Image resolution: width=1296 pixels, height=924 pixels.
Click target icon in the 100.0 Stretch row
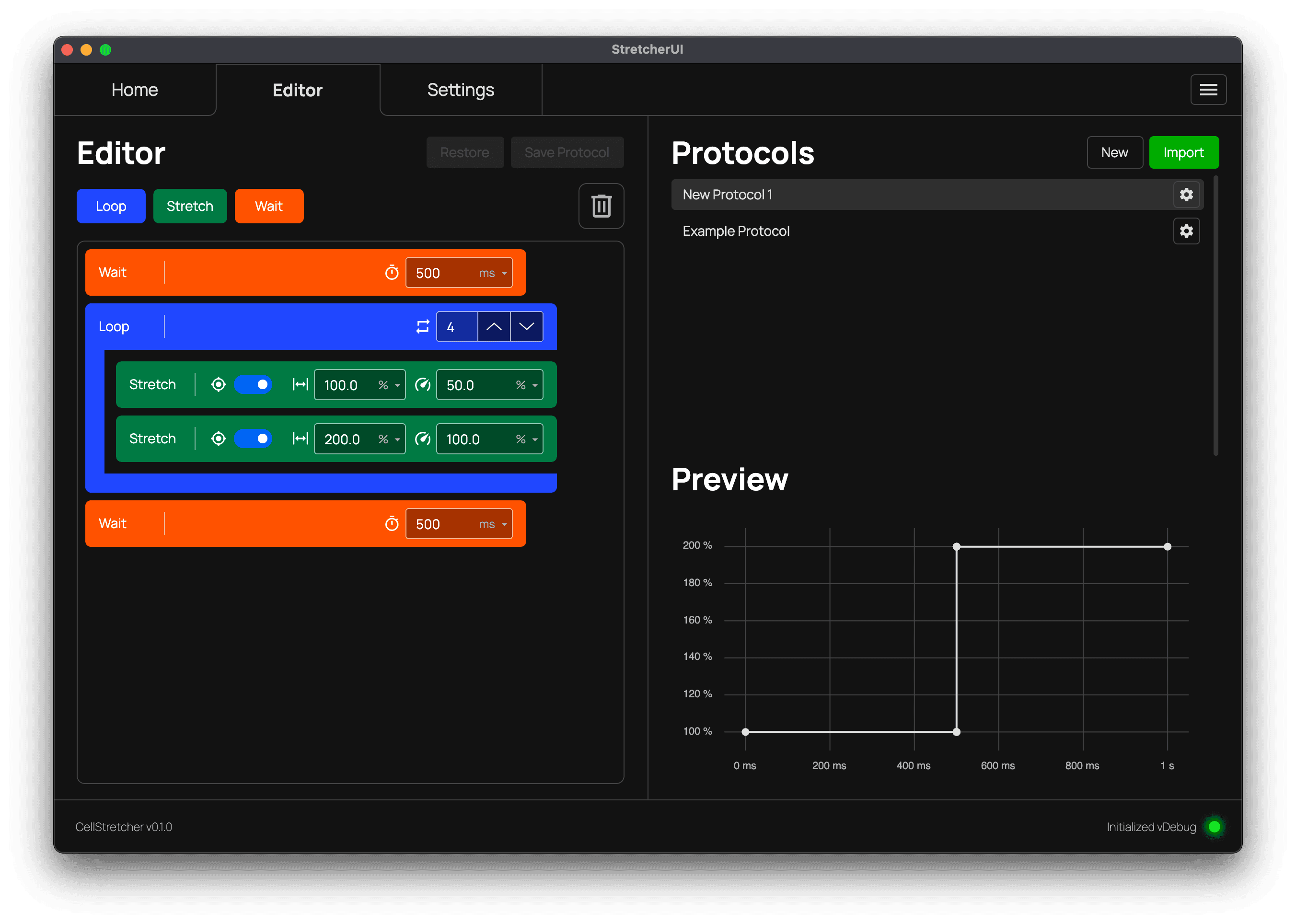pos(219,385)
